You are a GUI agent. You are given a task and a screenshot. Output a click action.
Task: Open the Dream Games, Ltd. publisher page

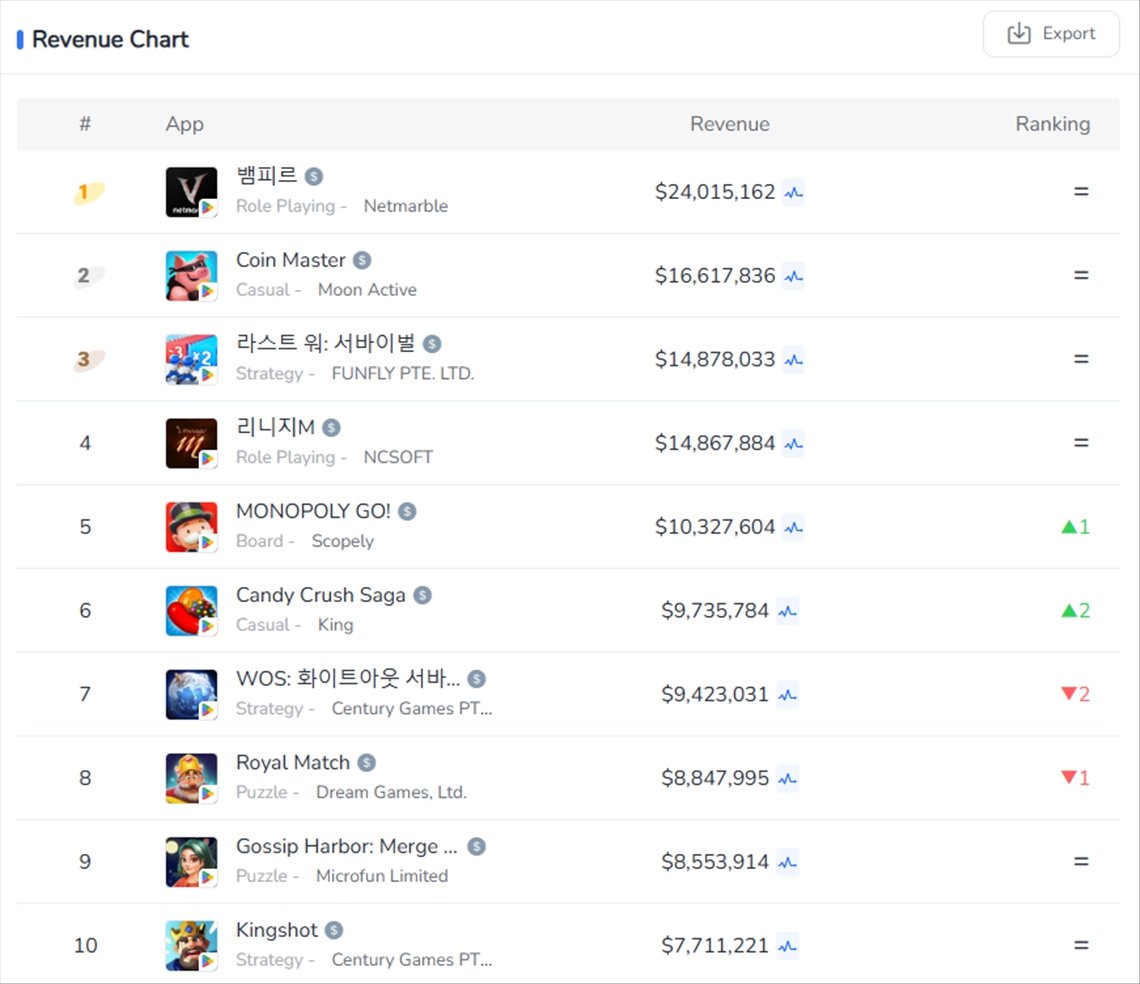coord(391,792)
